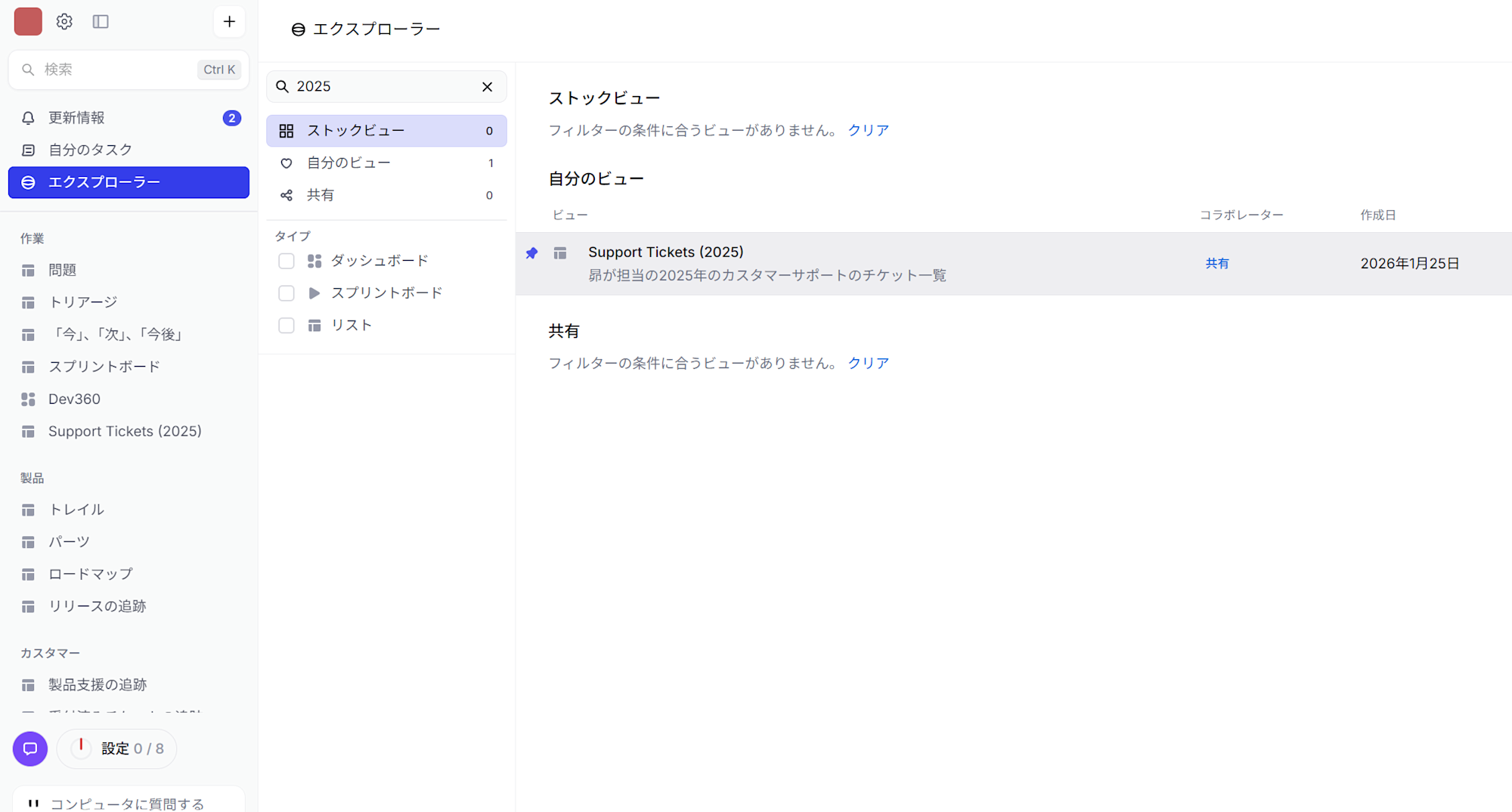The image size is (1512, 812).
Task: Enable the リスト type filter
Action: point(286,325)
